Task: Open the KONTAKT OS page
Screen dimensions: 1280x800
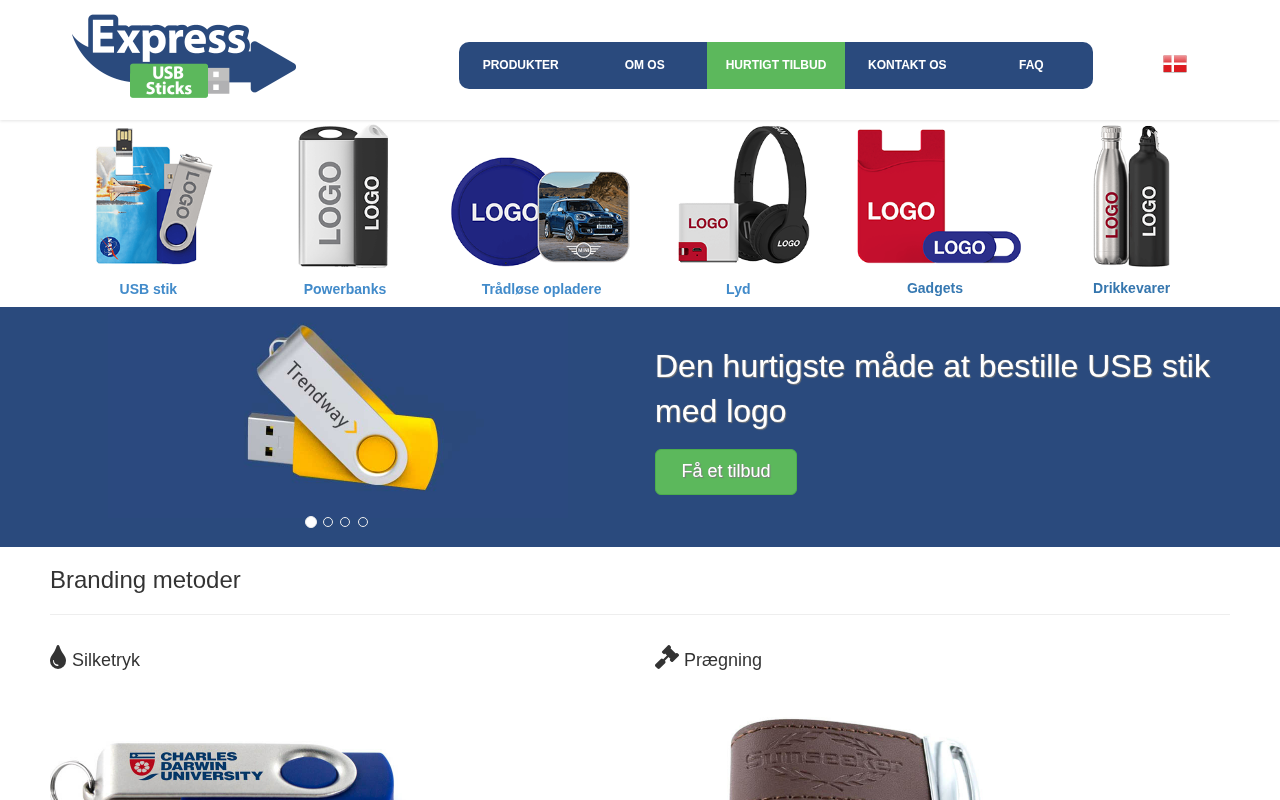Action: 907,65
